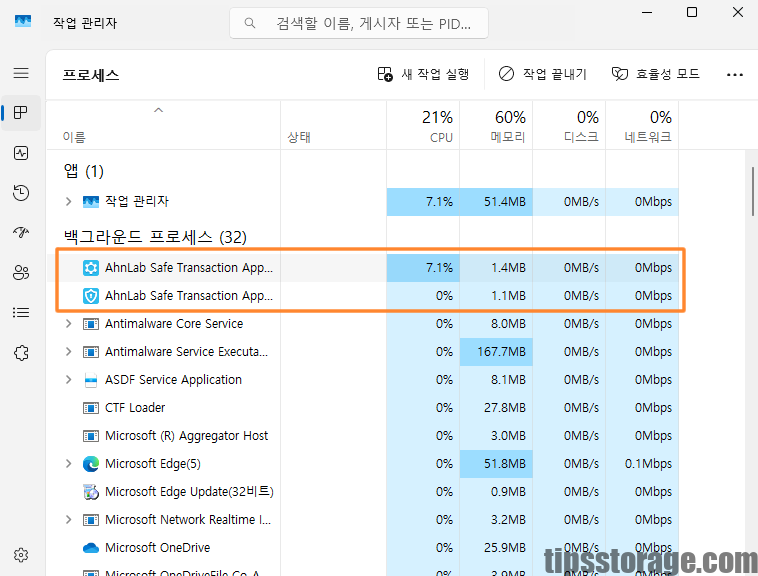Screen dimensions: 758x576
Task: Sort by the 이름 column header
Action: click(x=163, y=126)
